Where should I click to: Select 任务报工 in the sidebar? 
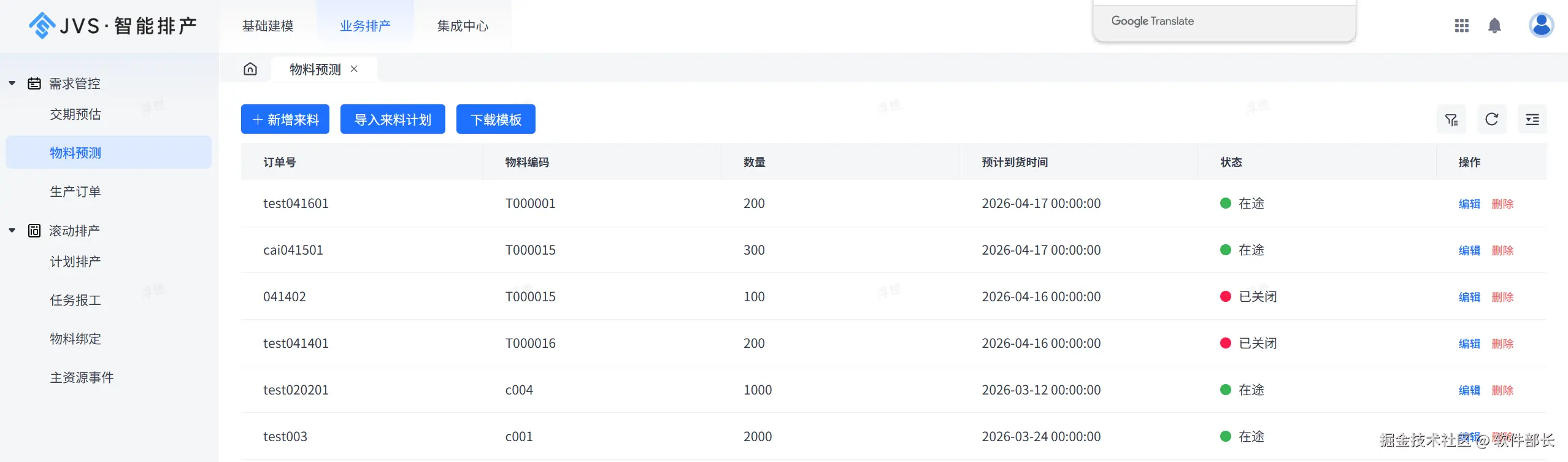pos(75,300)
